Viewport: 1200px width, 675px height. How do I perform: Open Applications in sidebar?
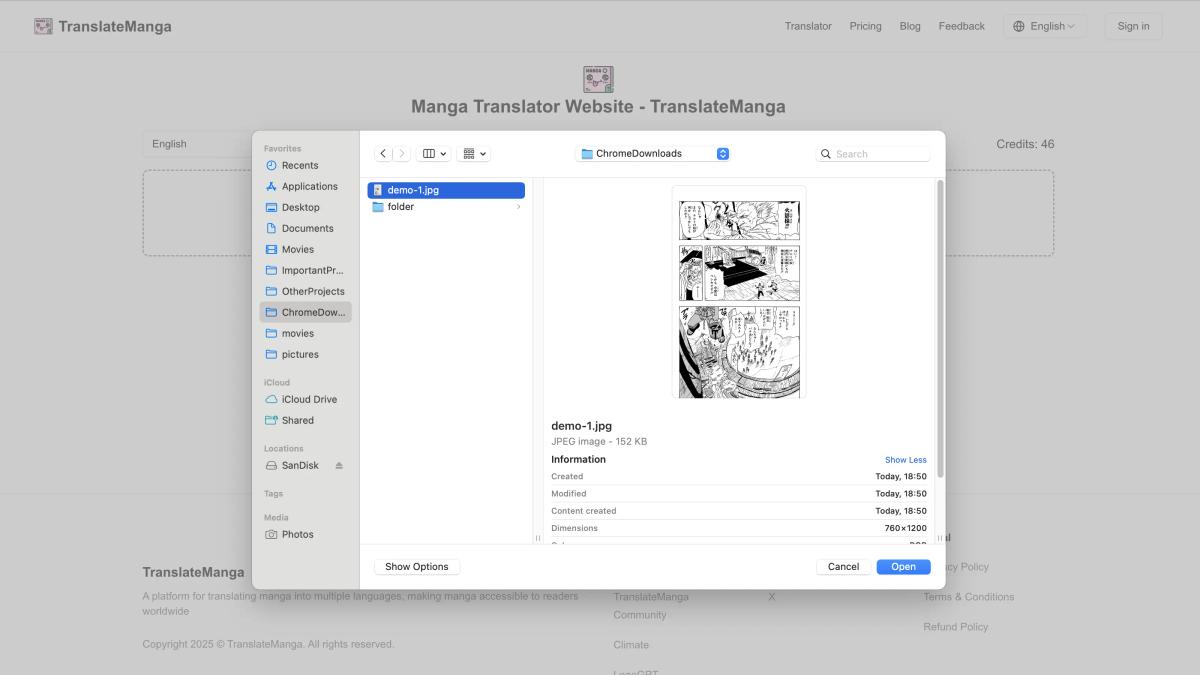[x=309, y=187]
